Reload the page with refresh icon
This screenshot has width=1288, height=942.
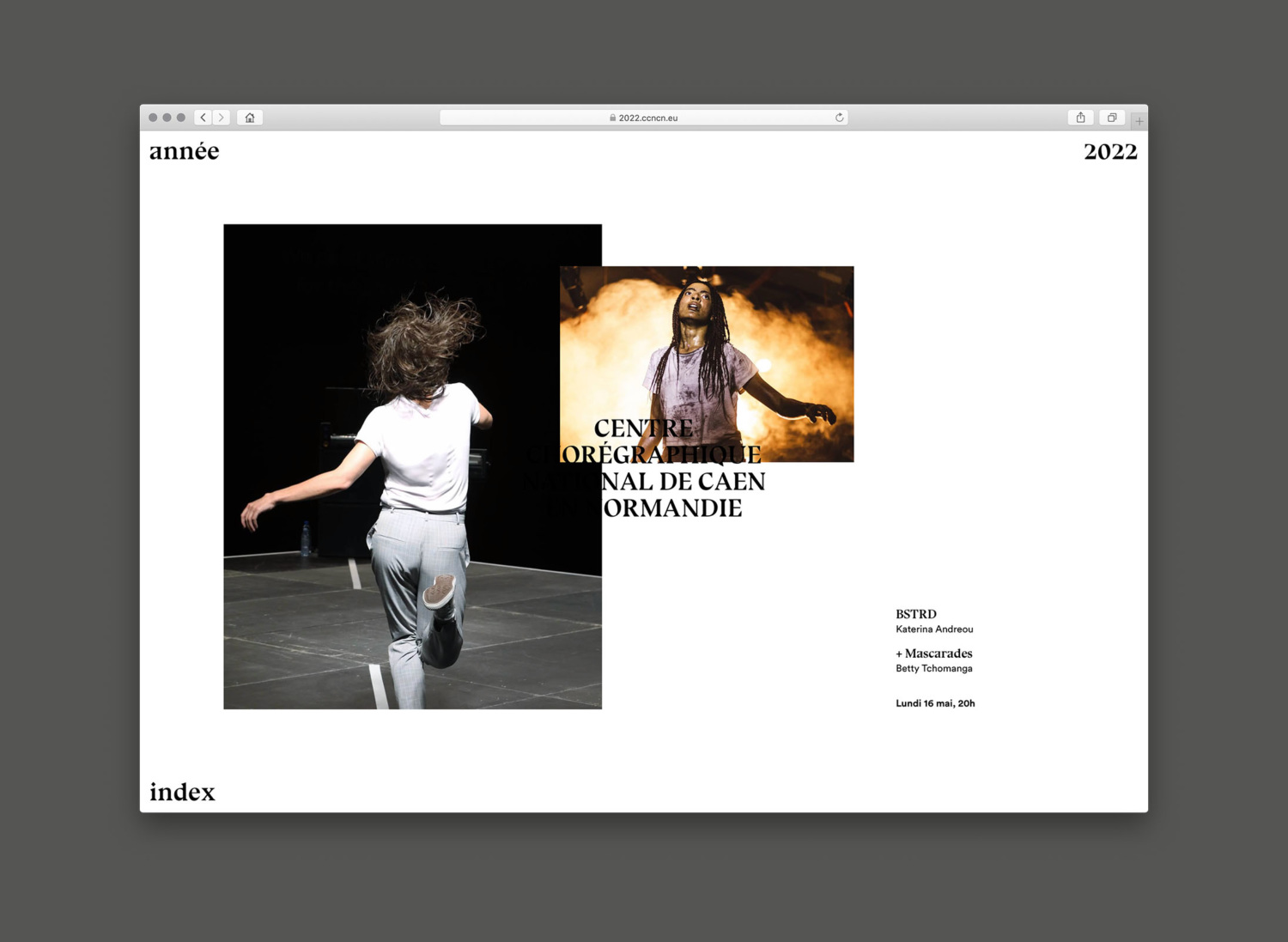tap(839, 118)
